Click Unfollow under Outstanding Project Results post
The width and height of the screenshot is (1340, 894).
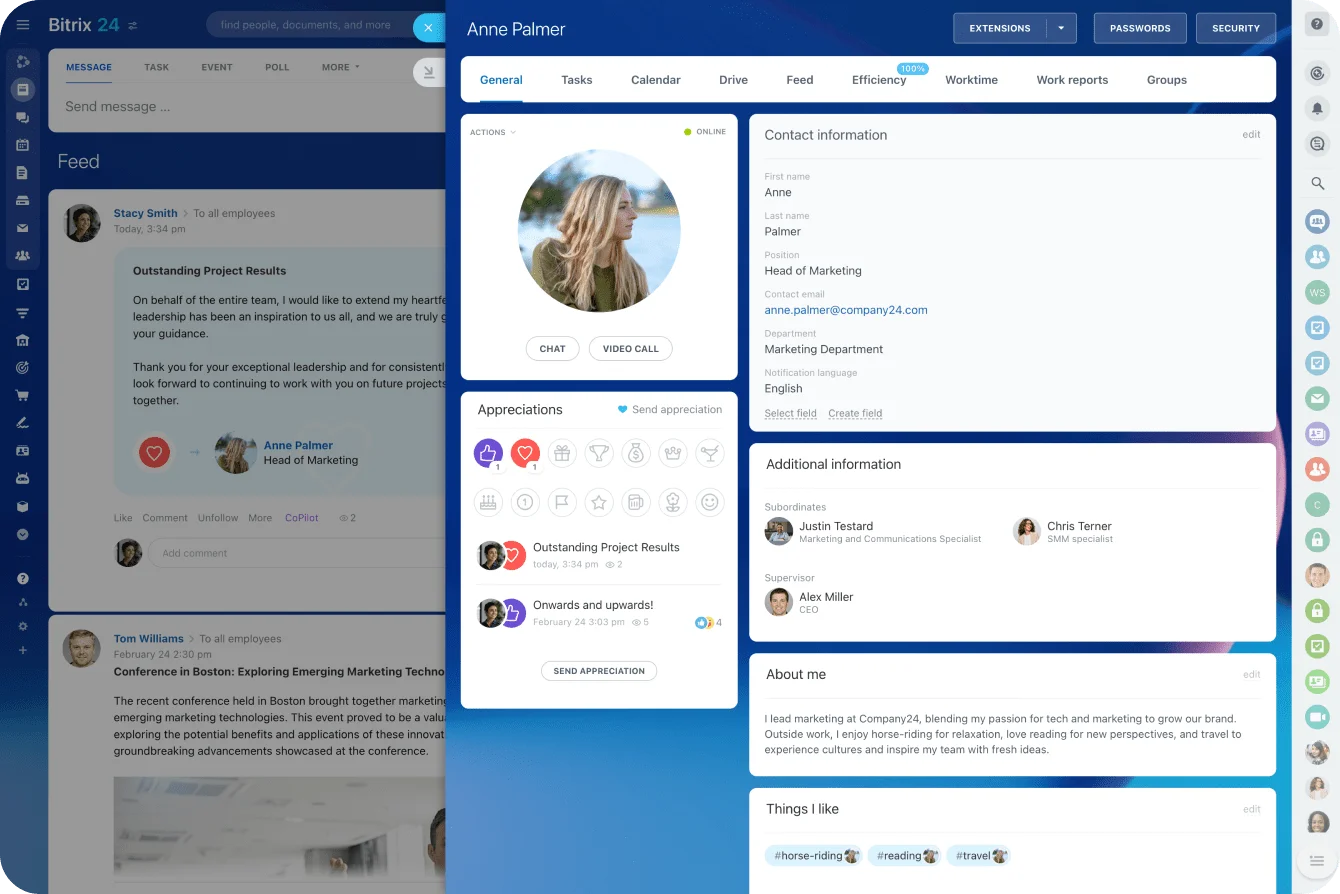pos(217,518)
